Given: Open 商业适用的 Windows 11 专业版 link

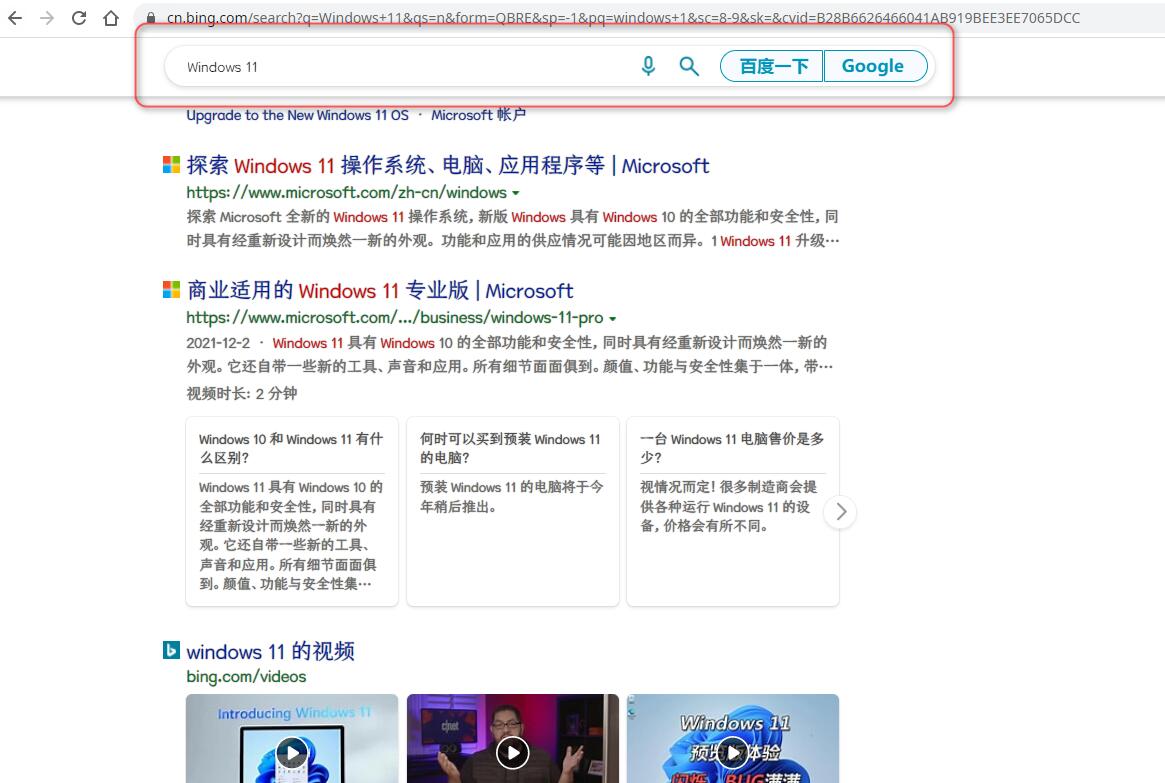Looking at the screenshot, I should pos(380,291).
